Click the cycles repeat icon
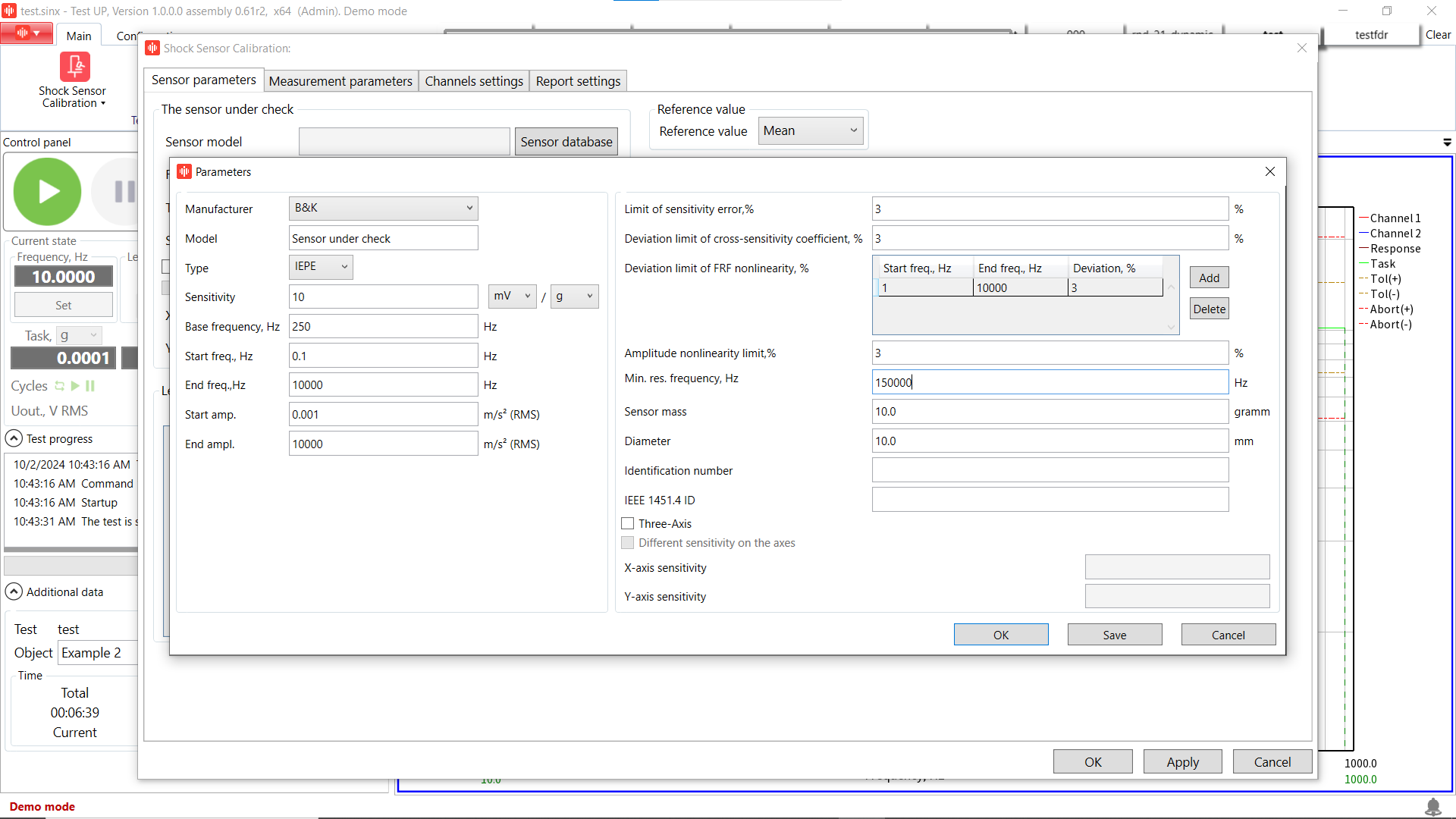 (x=59, y=386)
